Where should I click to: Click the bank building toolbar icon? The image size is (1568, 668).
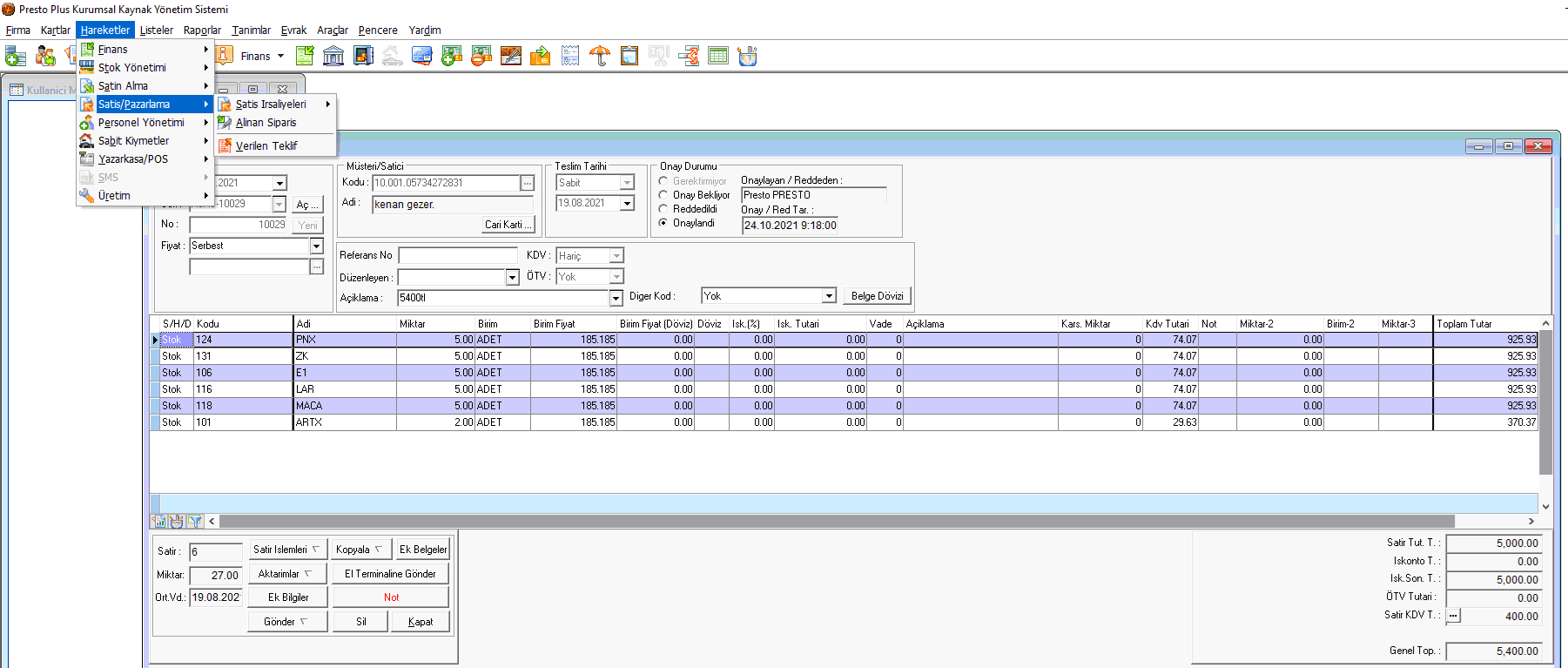[x=333, y=57]
